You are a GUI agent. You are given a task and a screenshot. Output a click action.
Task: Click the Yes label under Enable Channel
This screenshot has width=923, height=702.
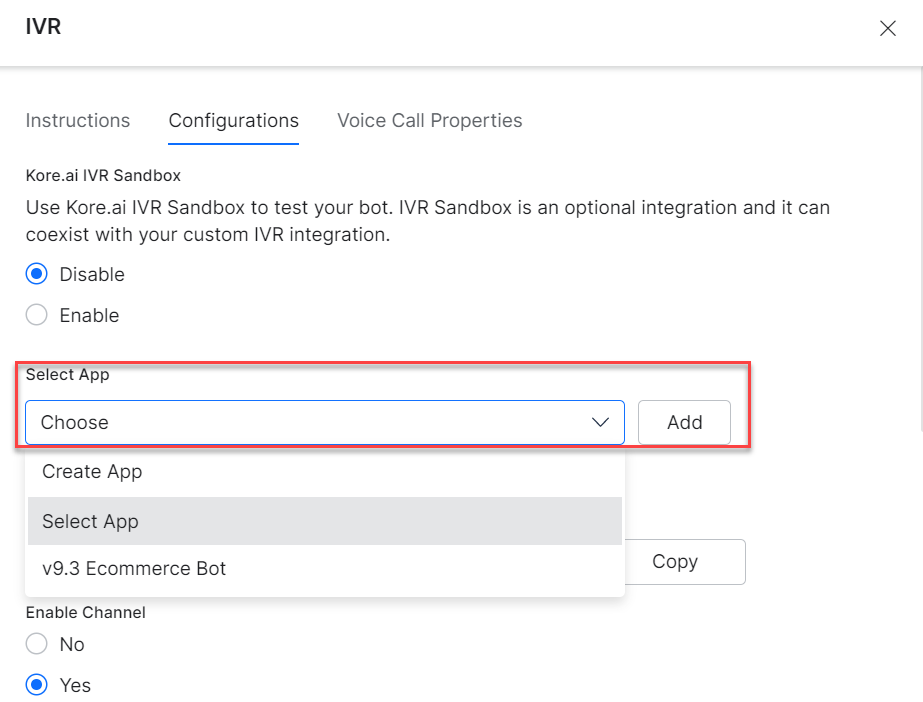(x=75, y=686)
